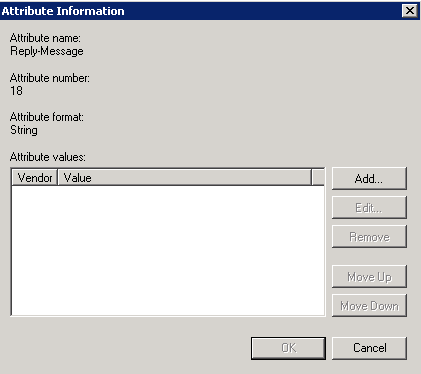
Task: Sort by the Value column header
Action: tap(184, 177)
